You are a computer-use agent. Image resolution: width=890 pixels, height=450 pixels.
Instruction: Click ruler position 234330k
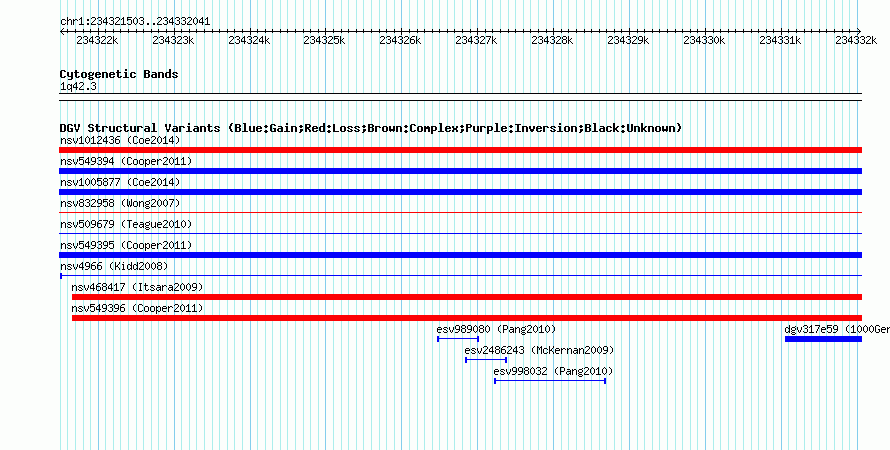(x=704, y=40)
